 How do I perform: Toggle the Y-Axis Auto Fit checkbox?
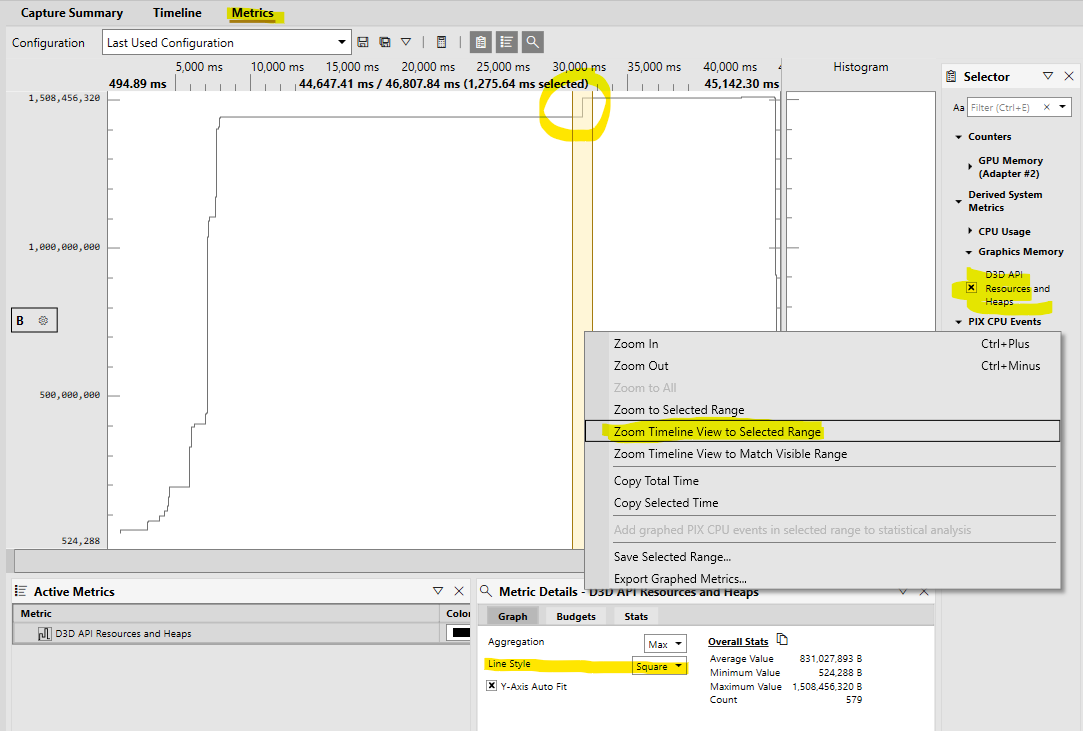tap(491, 686)
